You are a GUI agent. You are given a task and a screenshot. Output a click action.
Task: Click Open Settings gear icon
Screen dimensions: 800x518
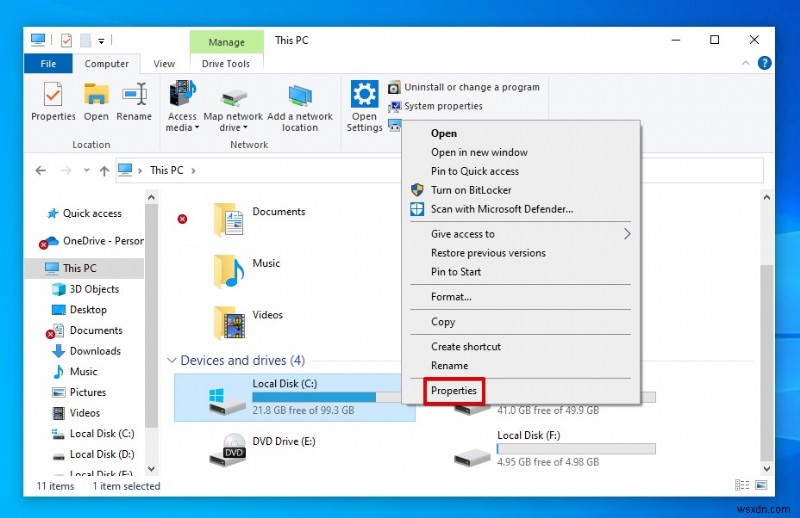pyautogui.click(x=364, y=94)
